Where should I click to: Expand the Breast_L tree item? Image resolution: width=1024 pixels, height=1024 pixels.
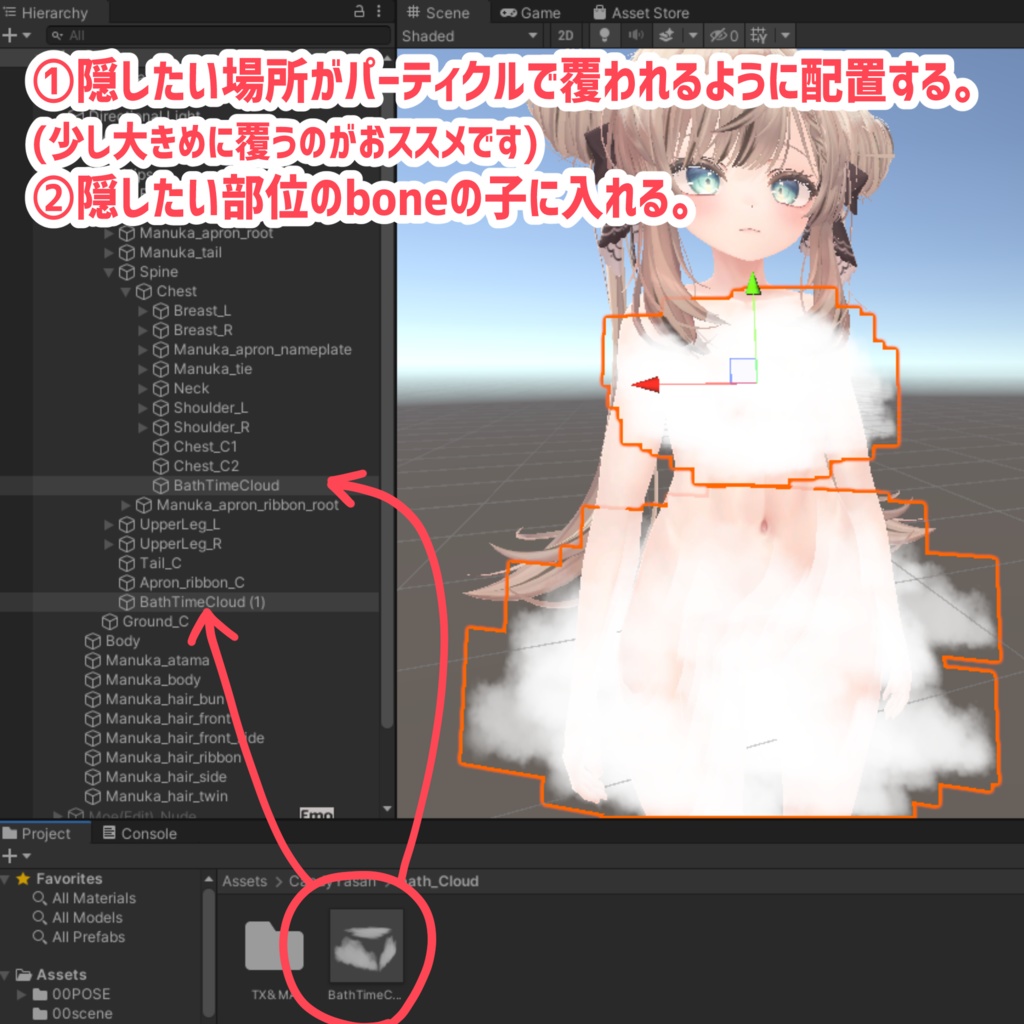pyautogui.click(x=144, y=310)
